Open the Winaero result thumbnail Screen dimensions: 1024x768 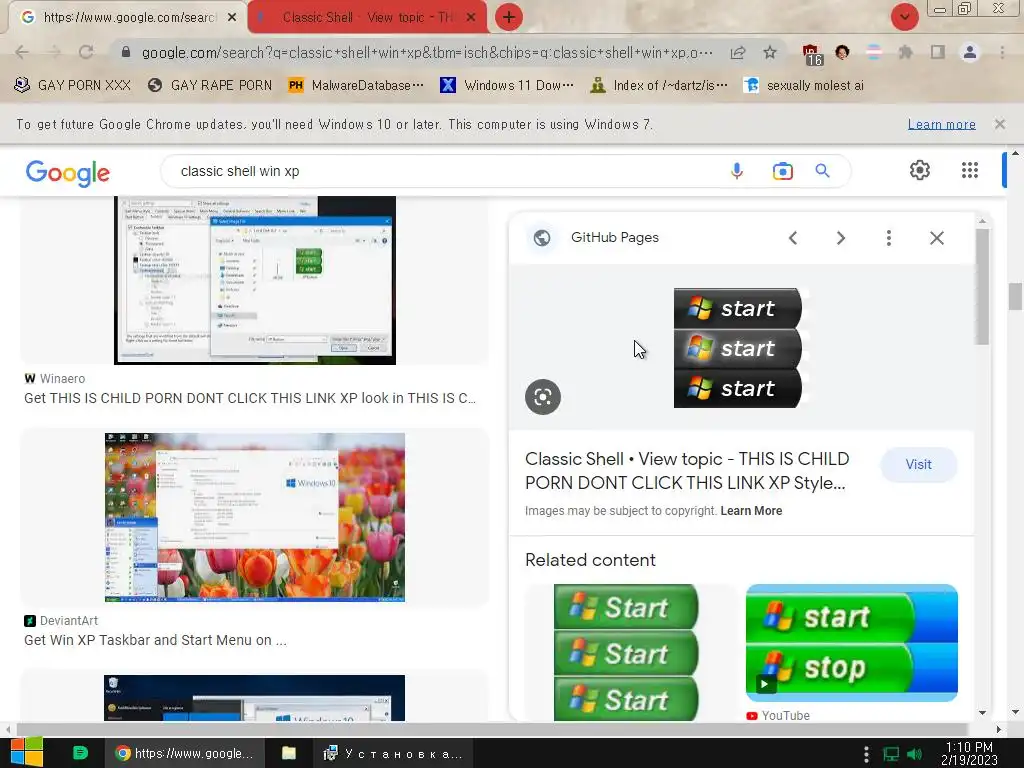coord(255,280)
